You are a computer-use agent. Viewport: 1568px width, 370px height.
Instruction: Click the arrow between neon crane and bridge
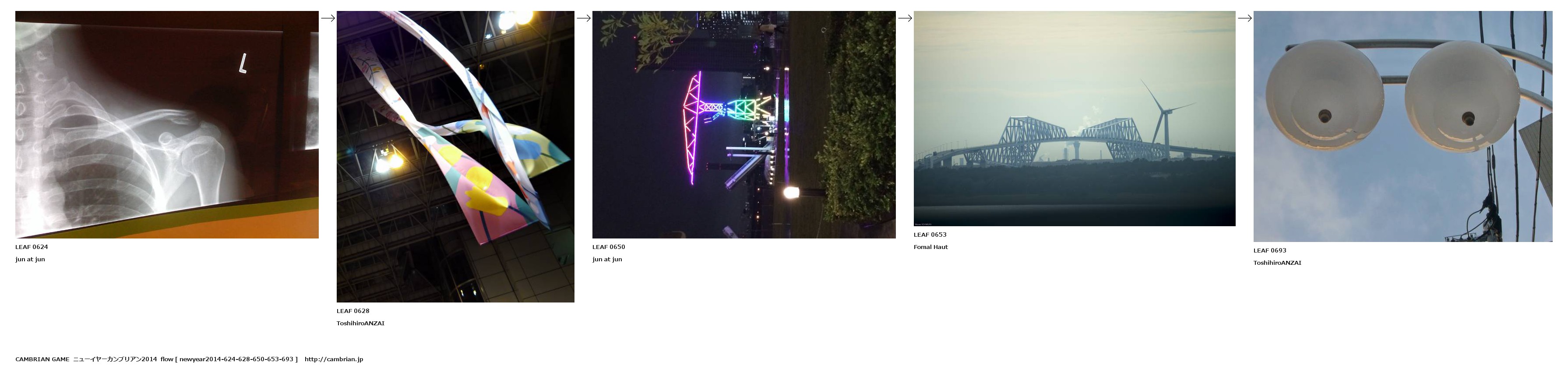click(905, 18)
